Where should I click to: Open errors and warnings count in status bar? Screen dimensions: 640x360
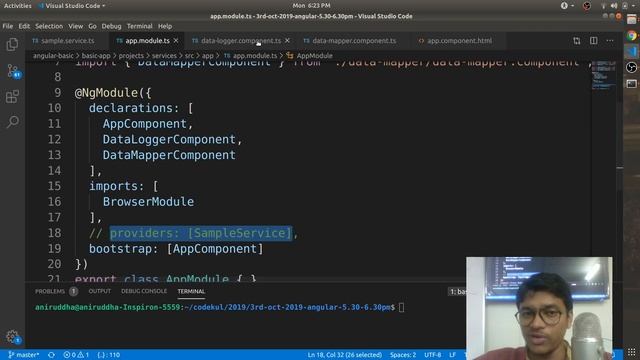pyautogui.click(x=76, y=355)
